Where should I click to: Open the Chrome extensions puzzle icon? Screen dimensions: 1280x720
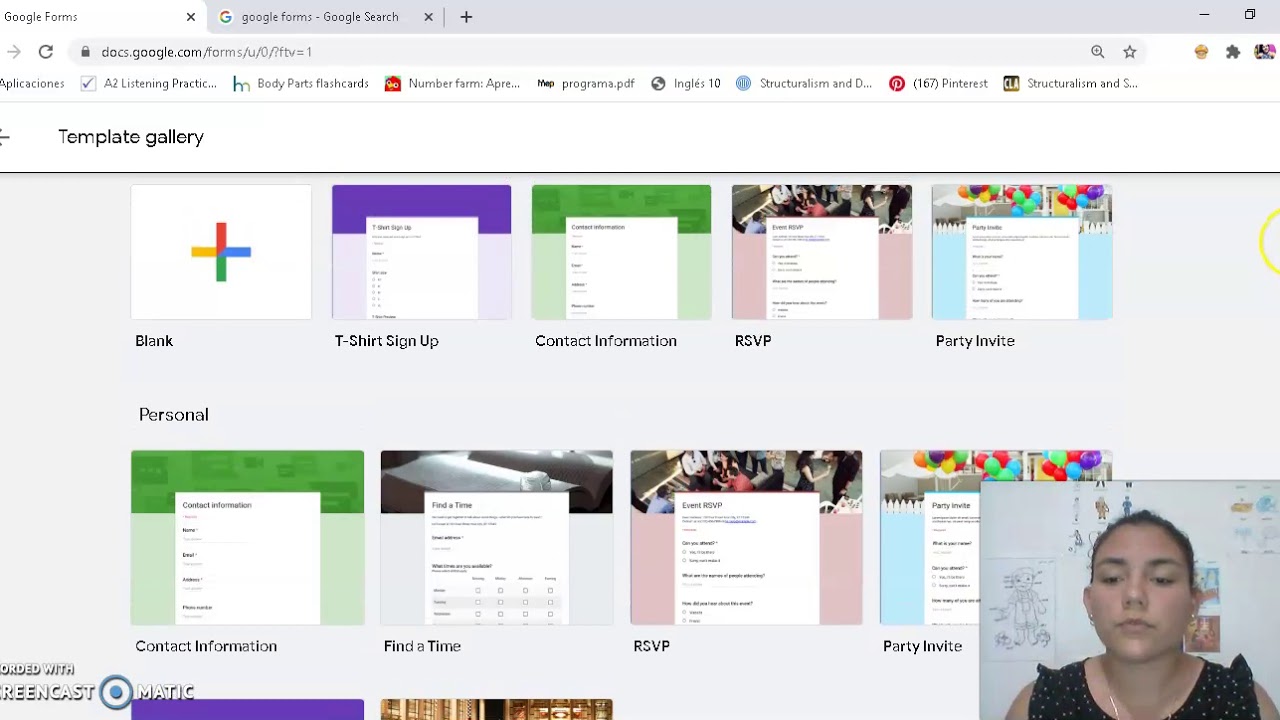pos(1233,52)
